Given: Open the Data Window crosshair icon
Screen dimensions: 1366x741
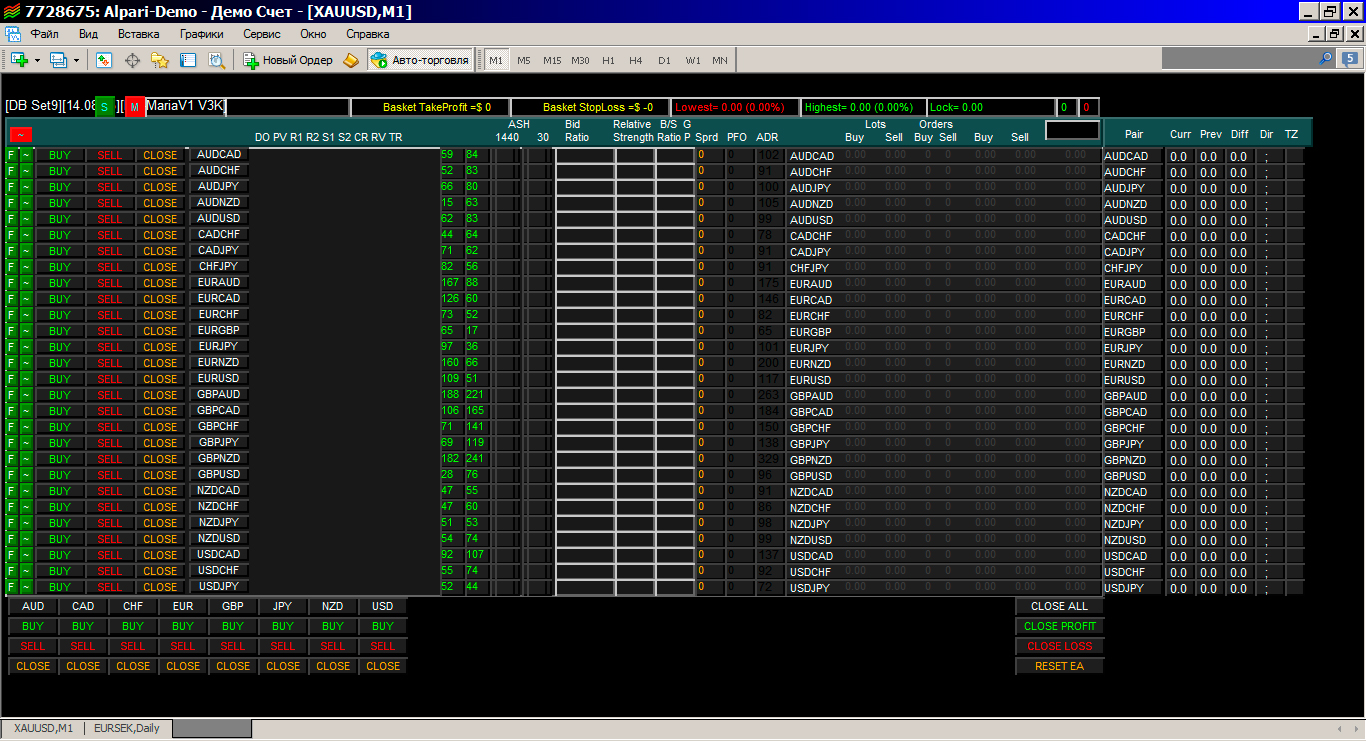Looking at the screenshot, I should pos(132,60).
